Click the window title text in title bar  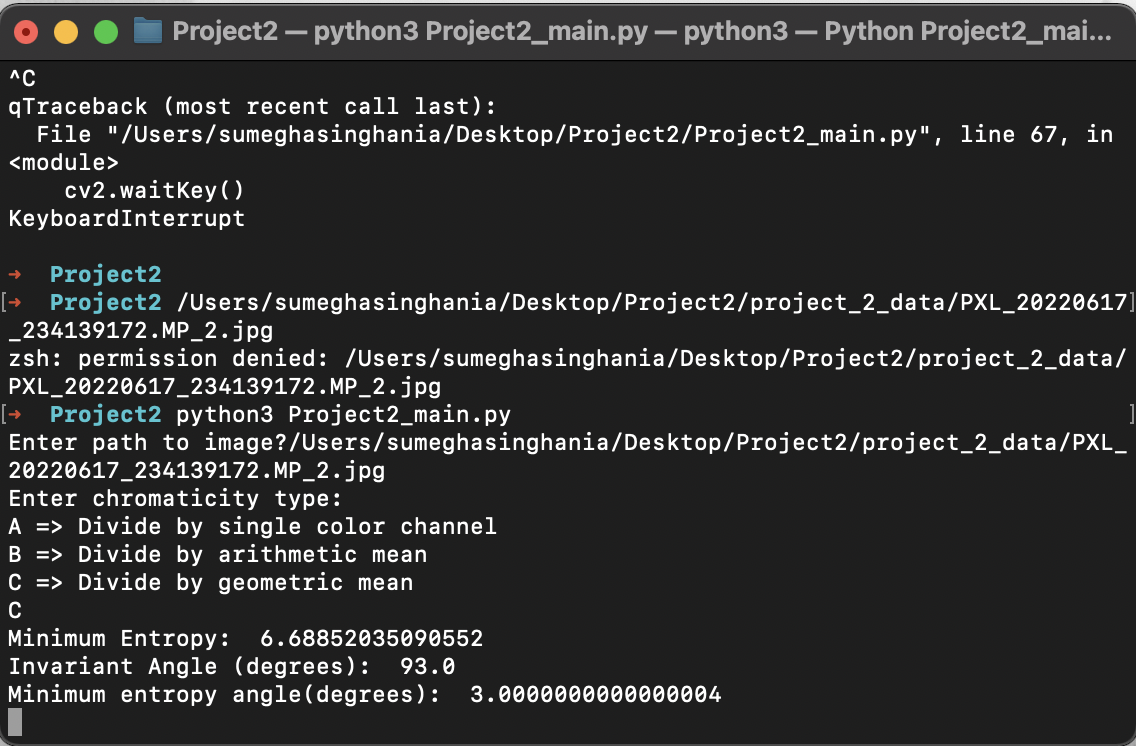(x=641, y=31)
